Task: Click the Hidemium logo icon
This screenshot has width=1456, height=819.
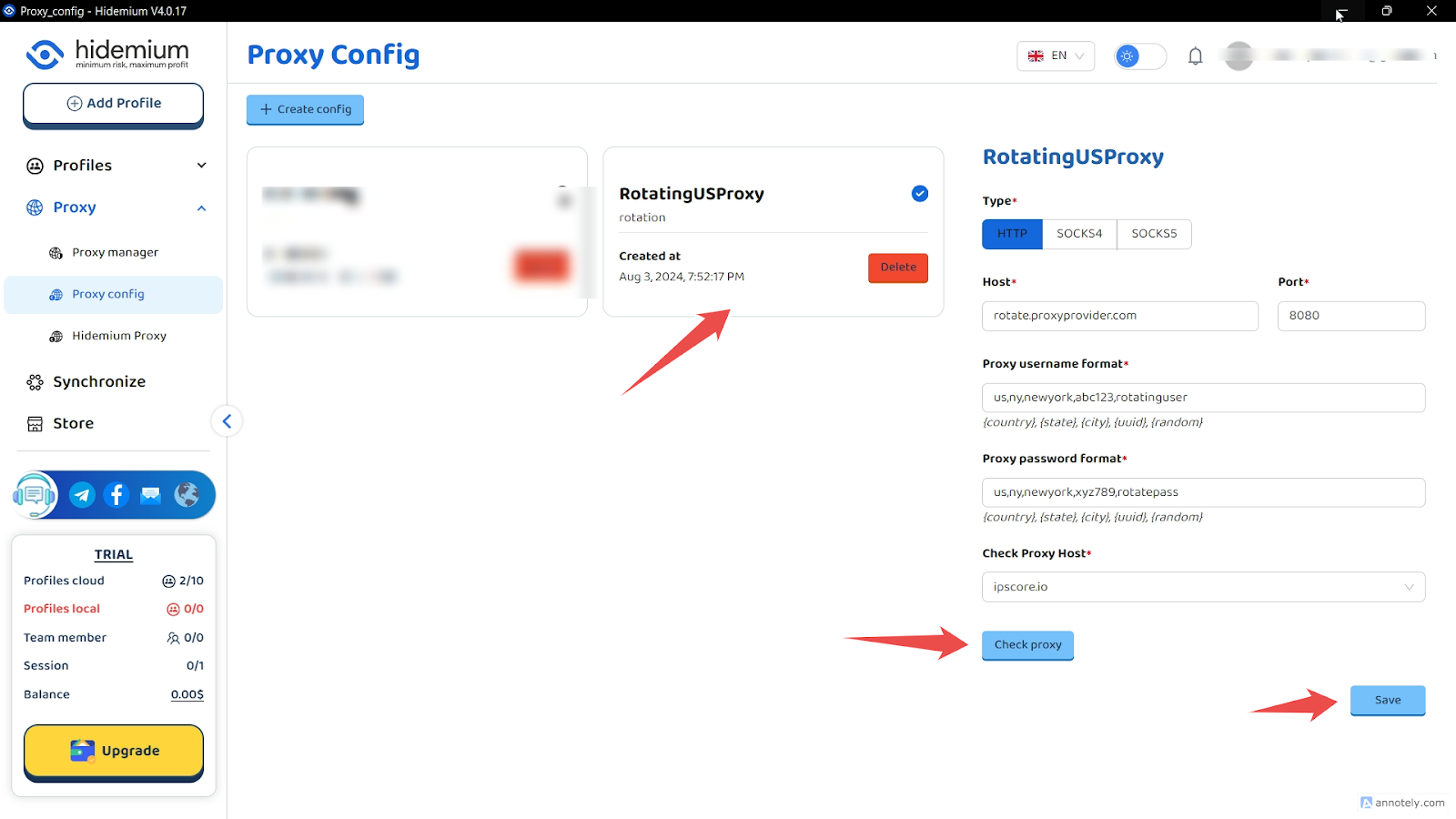Action: (45, 55)
